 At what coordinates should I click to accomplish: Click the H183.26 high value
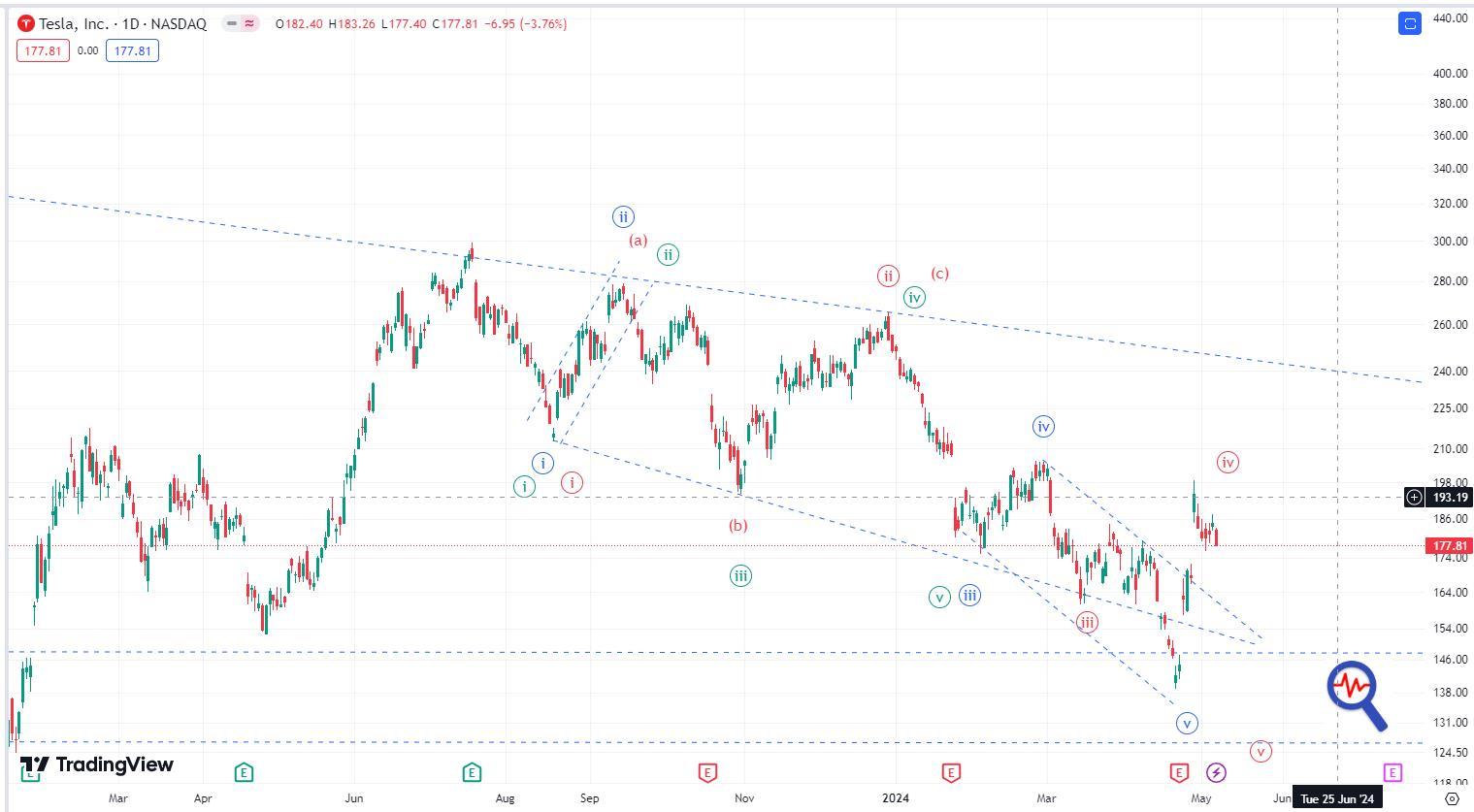pos(351,23)
